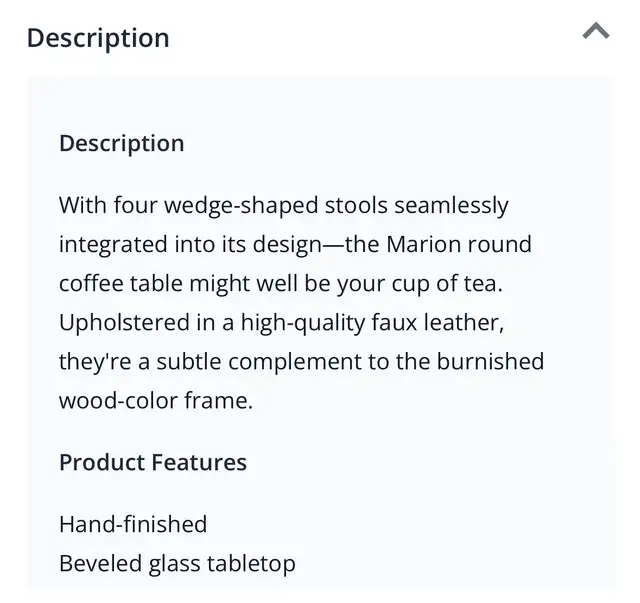Click the Hand-finished feature line

[133, 524]
